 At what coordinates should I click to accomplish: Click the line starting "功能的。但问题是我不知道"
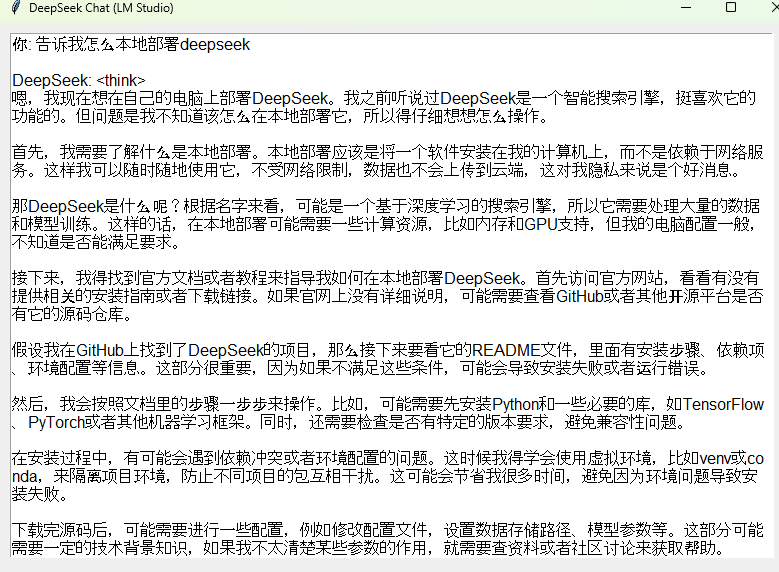[281, 116]
